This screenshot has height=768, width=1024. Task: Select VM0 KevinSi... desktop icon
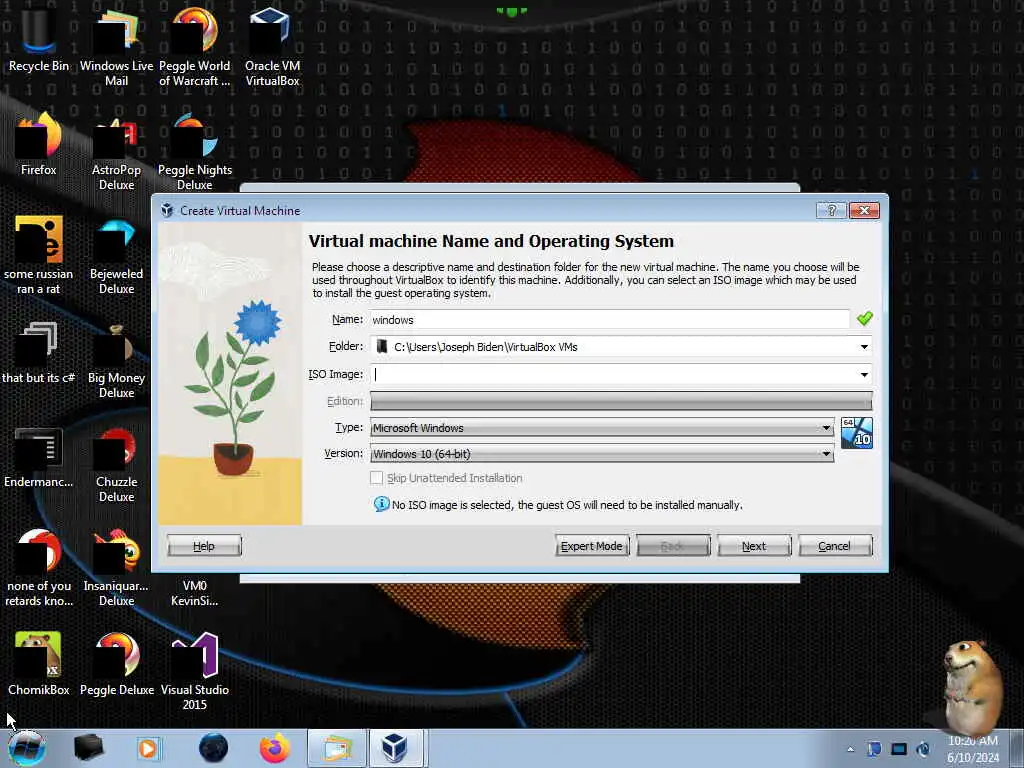(x=195, y=593)
